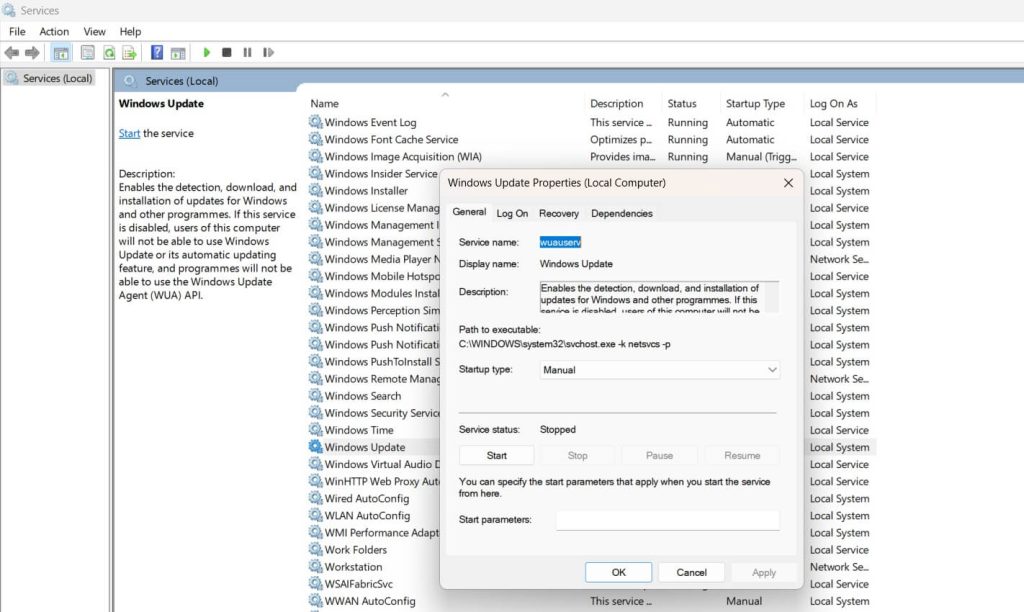Switch to the Log On tab

[512, 214]
